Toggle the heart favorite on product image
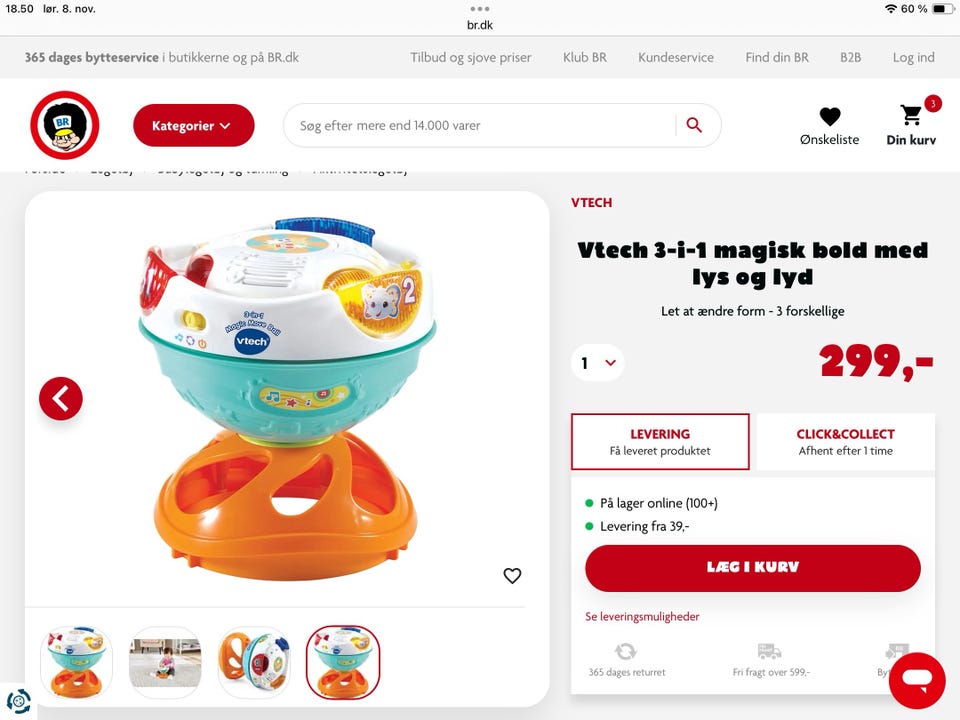Image resolution: width=960 pixels, height=720 pixels. point(512,576)
